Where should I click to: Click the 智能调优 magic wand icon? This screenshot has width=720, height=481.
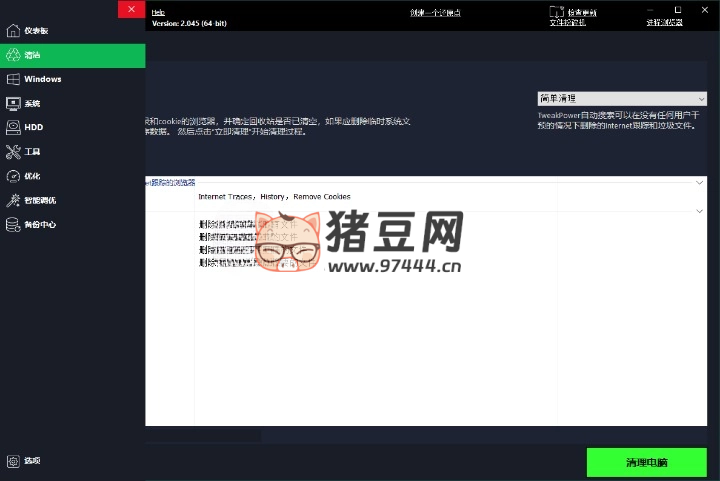(13, 200)
